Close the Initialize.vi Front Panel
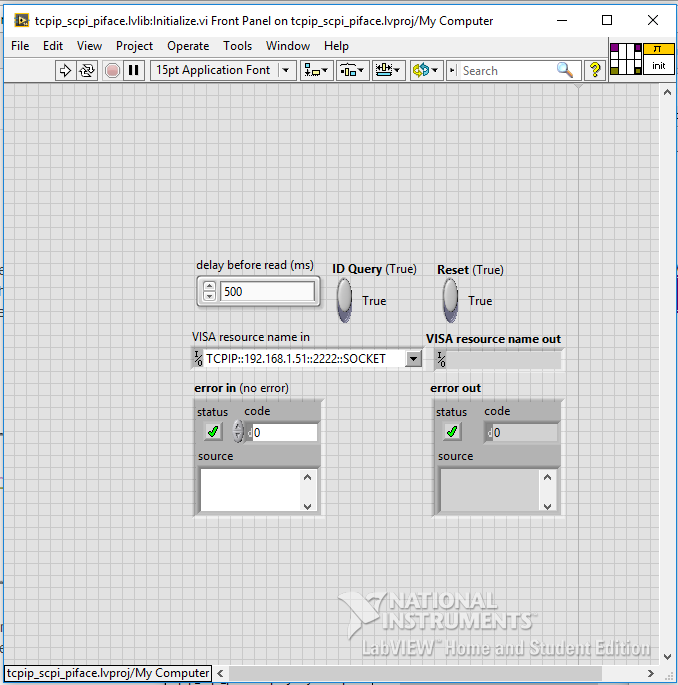The height and width of the screenshot is (685, 678). pos(653,21)
